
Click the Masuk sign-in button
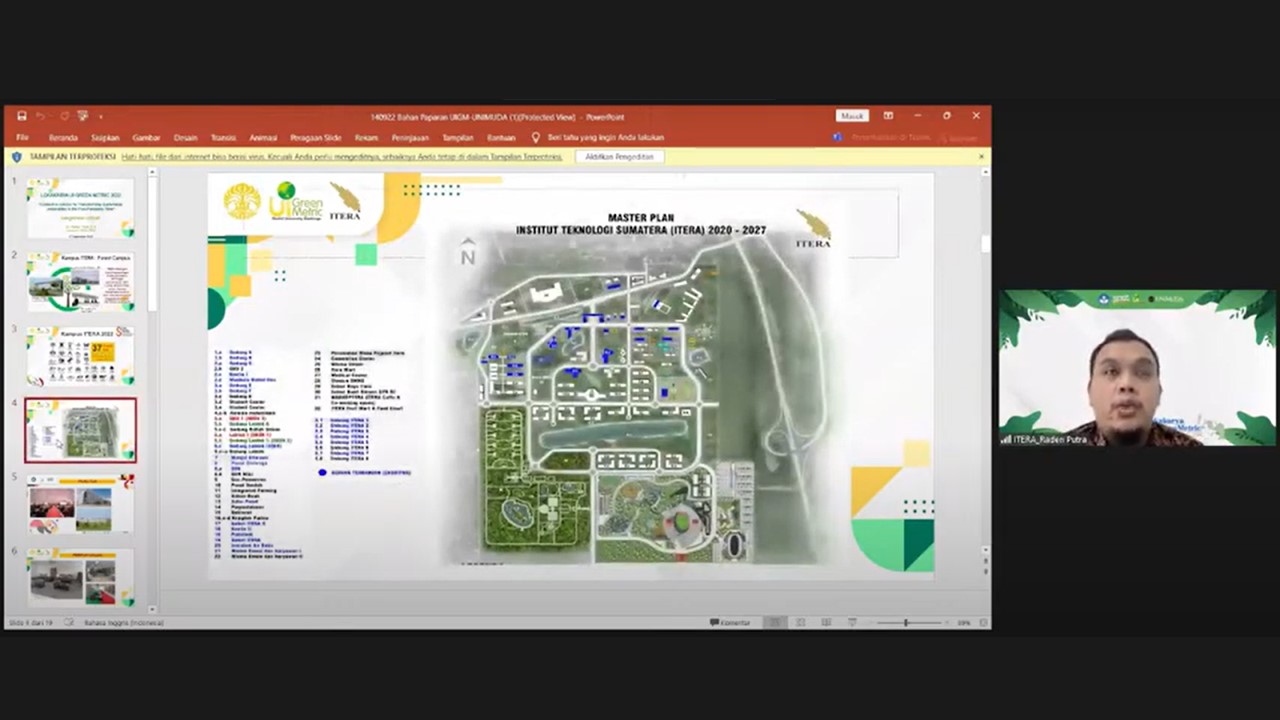click(x=852, y=116)
